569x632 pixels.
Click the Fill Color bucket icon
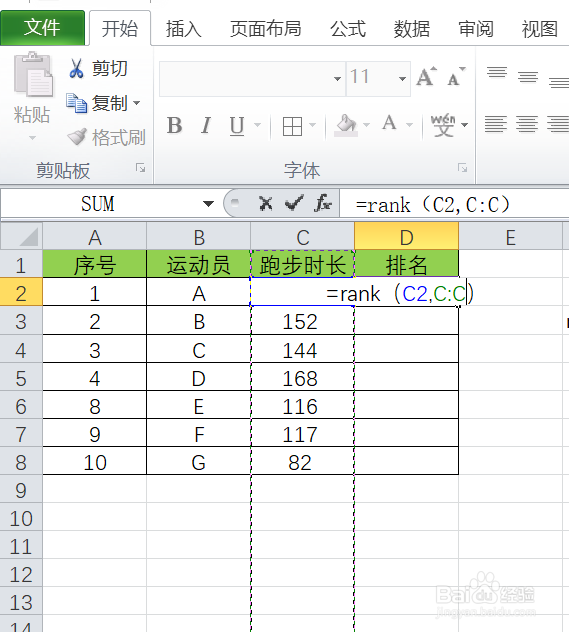click(346, 125)
